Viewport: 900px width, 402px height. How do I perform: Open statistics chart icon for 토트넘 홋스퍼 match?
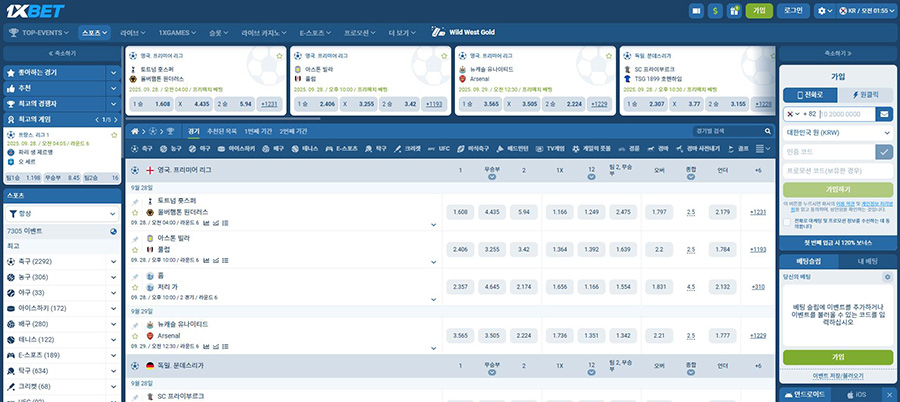point(207,223)
